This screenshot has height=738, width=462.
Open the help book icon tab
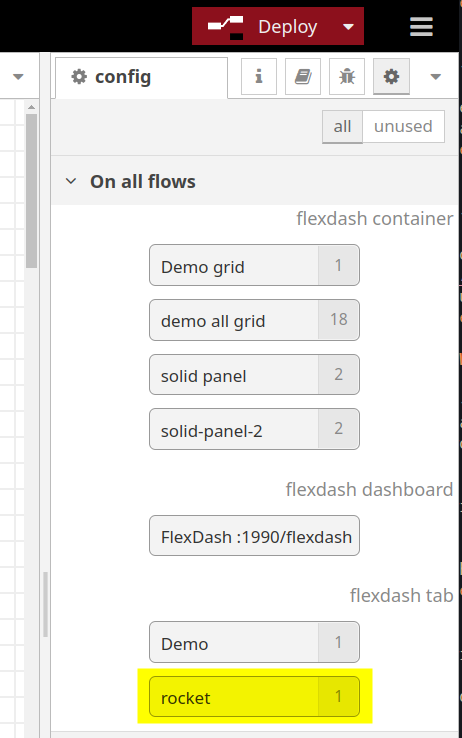point(303,76)
